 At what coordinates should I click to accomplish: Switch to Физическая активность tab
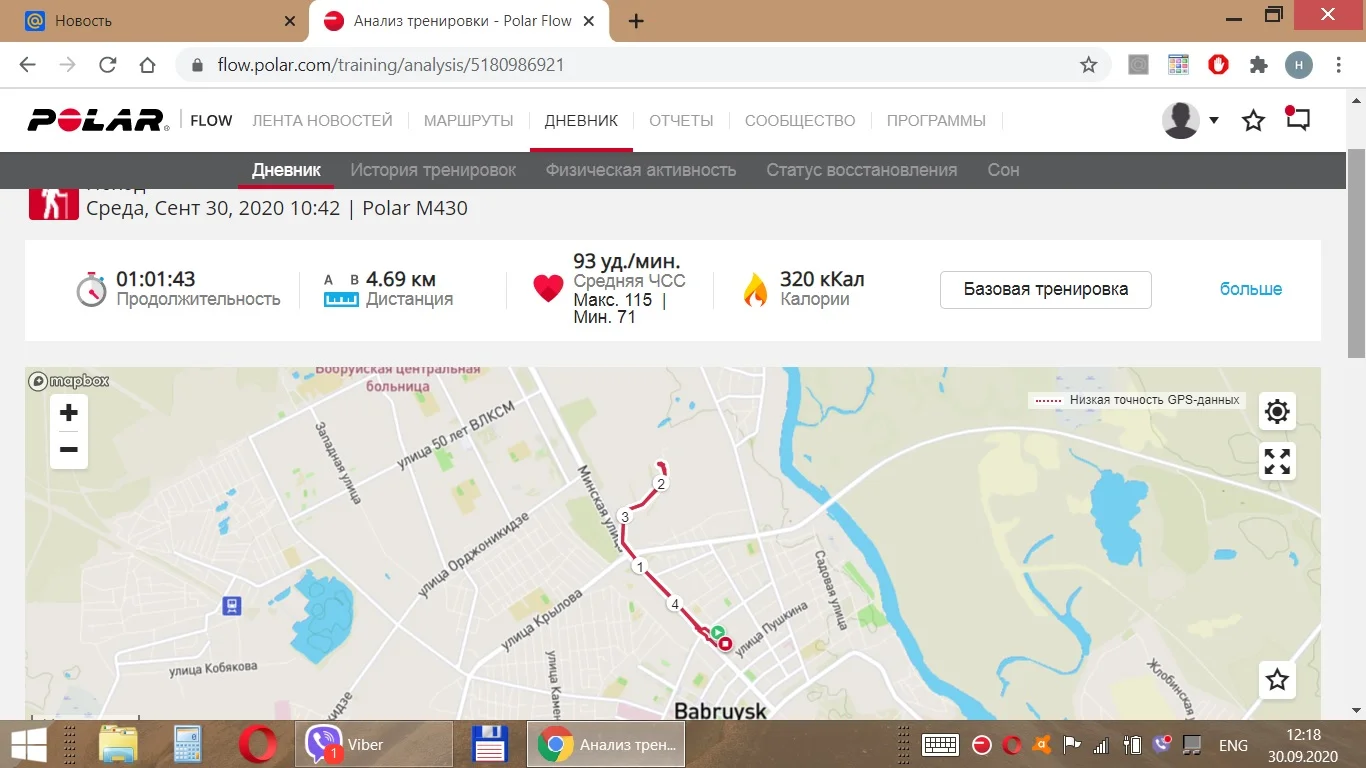point(641,170)
